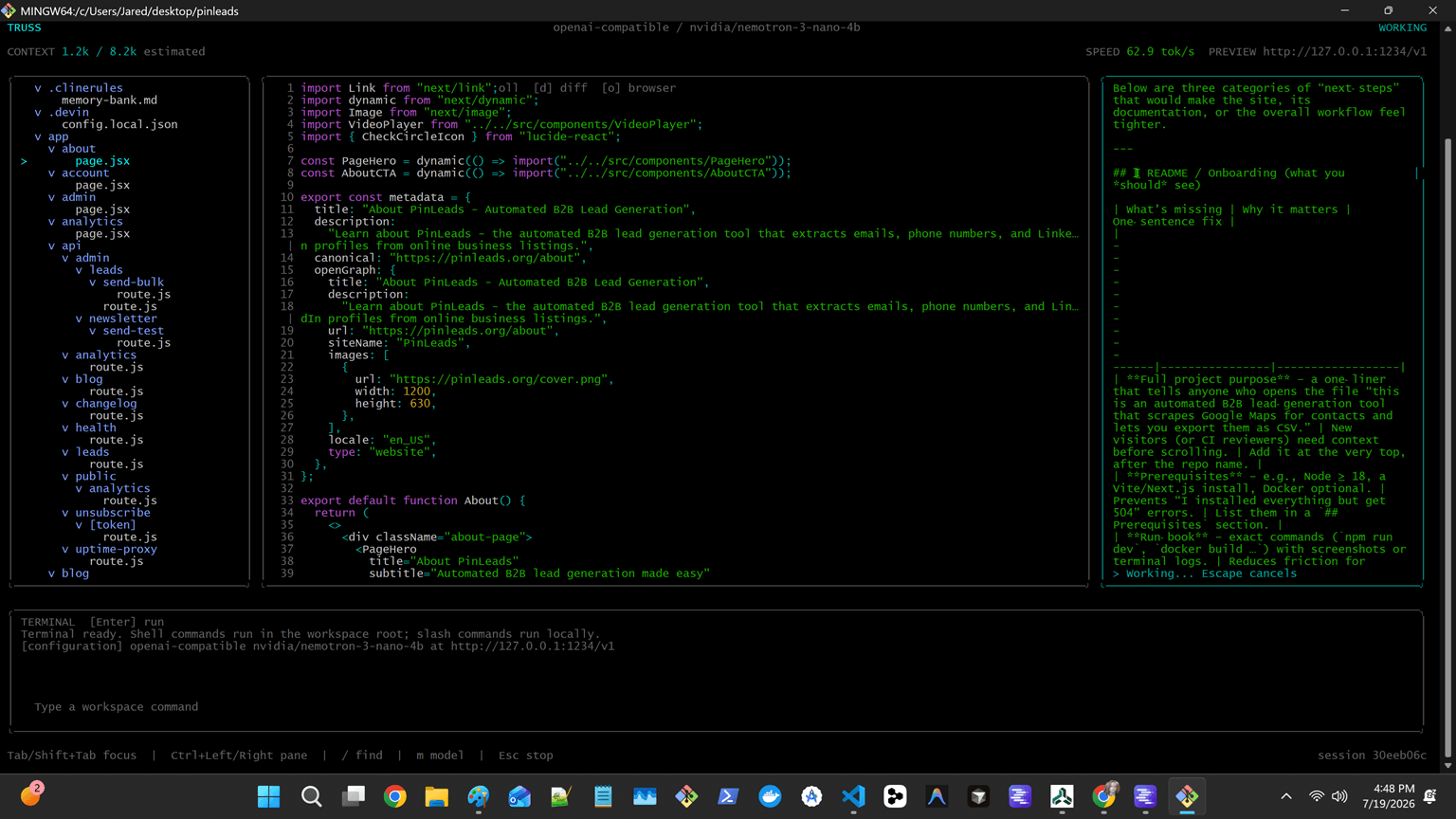Collapse the .clinerules folder arrow
1456x819 pixels.
[38, 88]
